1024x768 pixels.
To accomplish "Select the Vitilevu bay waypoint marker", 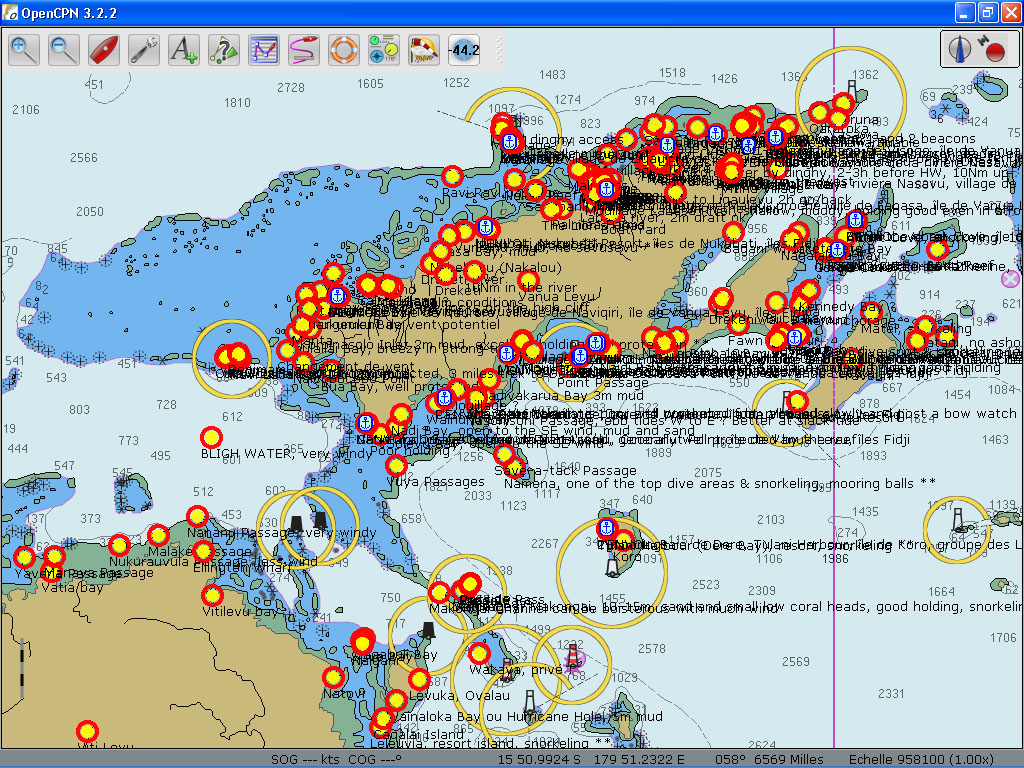I will pyautogui.click(x=212, y=596).
